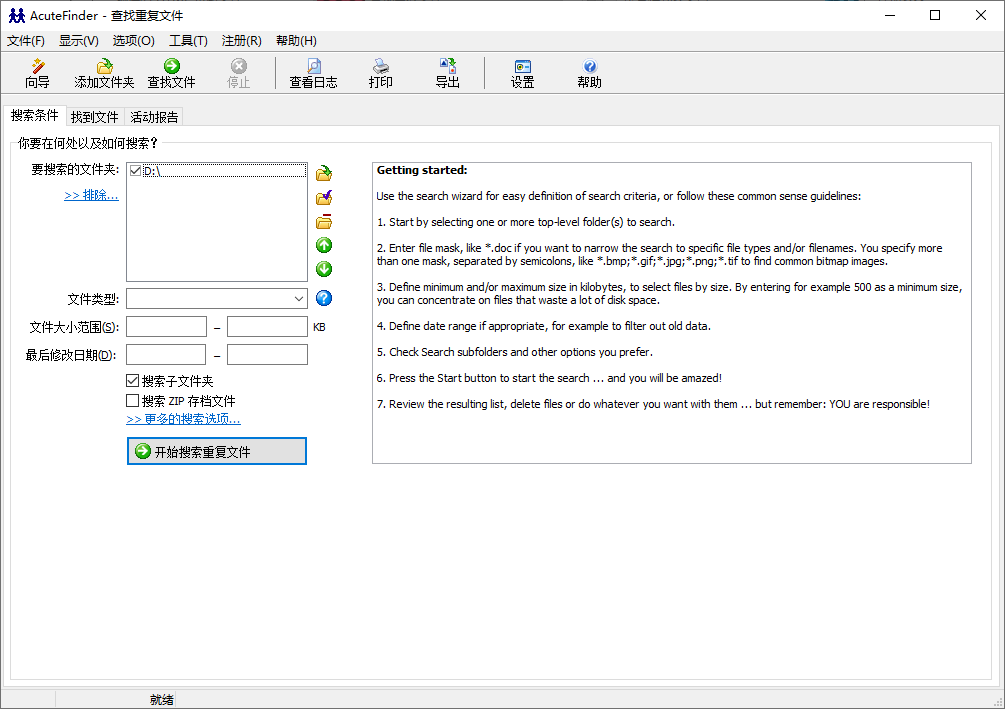Image resolution: width=1005 pixels, height=709 pixels.
Task: Expand the 文件类型 dropdown
Action: (x=299, y=298)
